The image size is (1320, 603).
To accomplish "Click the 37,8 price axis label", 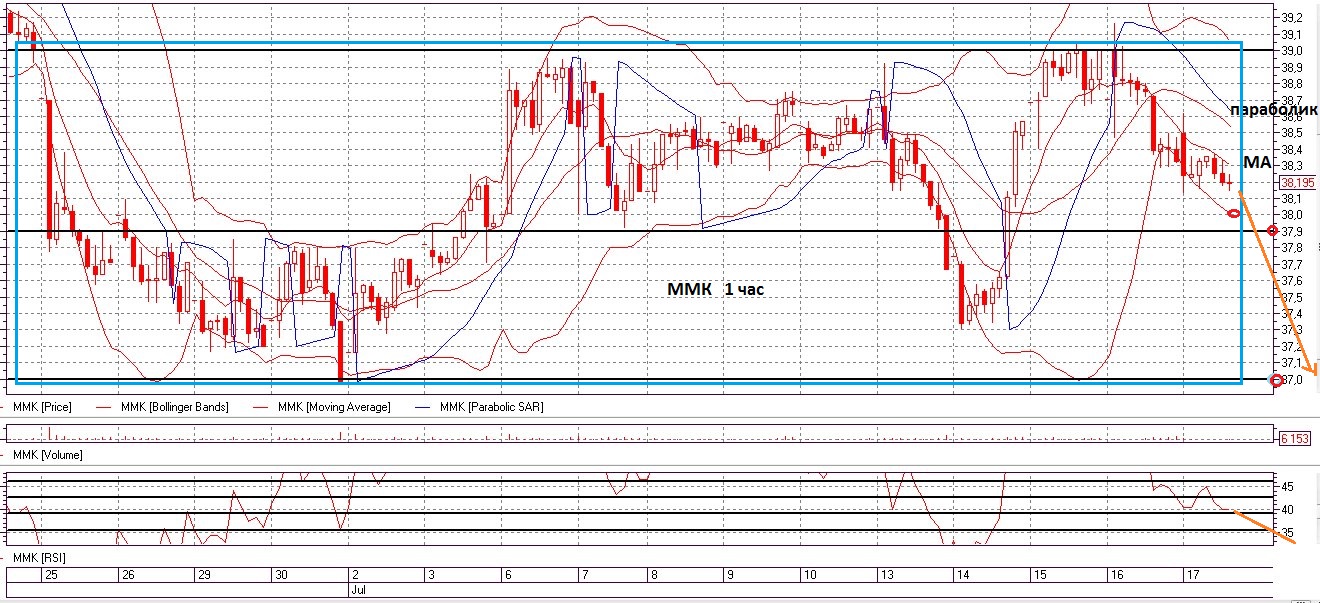I will click(x=1290, y=248).
